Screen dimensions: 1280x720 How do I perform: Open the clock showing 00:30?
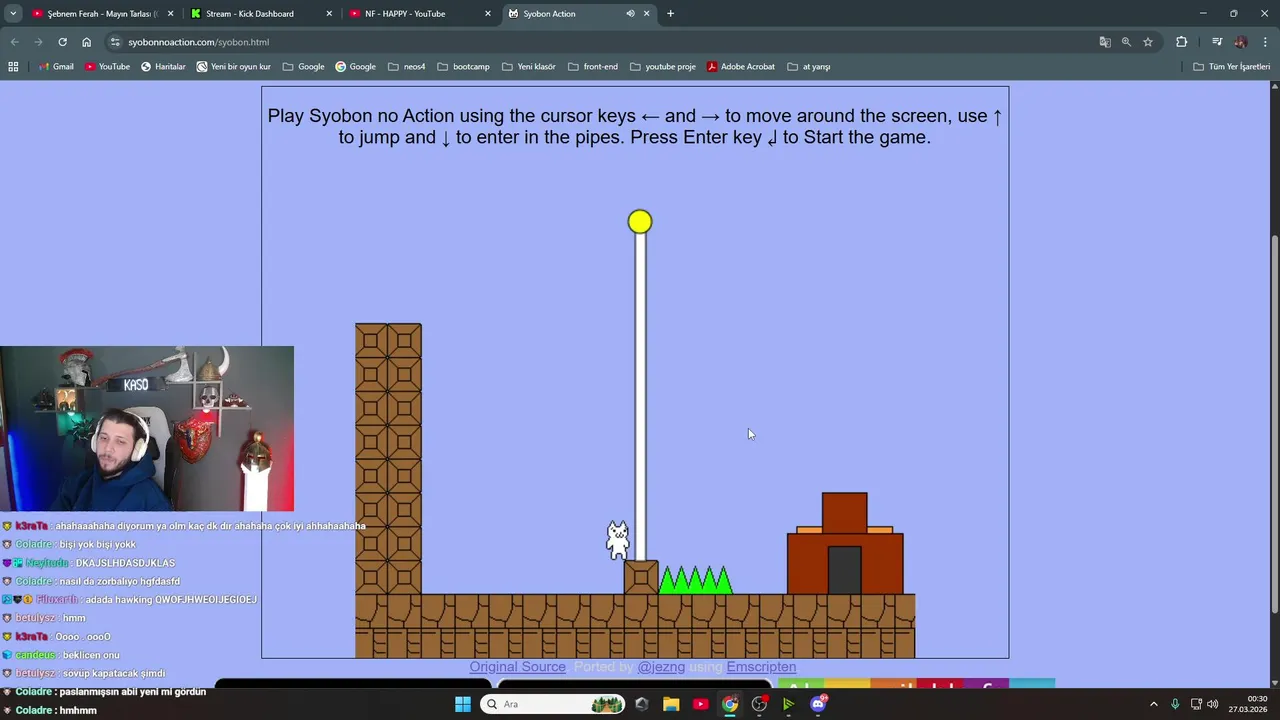click(x=1249, y=704)
